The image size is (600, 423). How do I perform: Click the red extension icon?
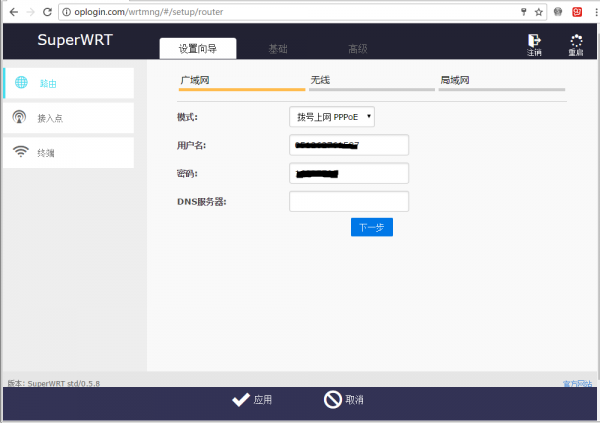click(577, 12)
